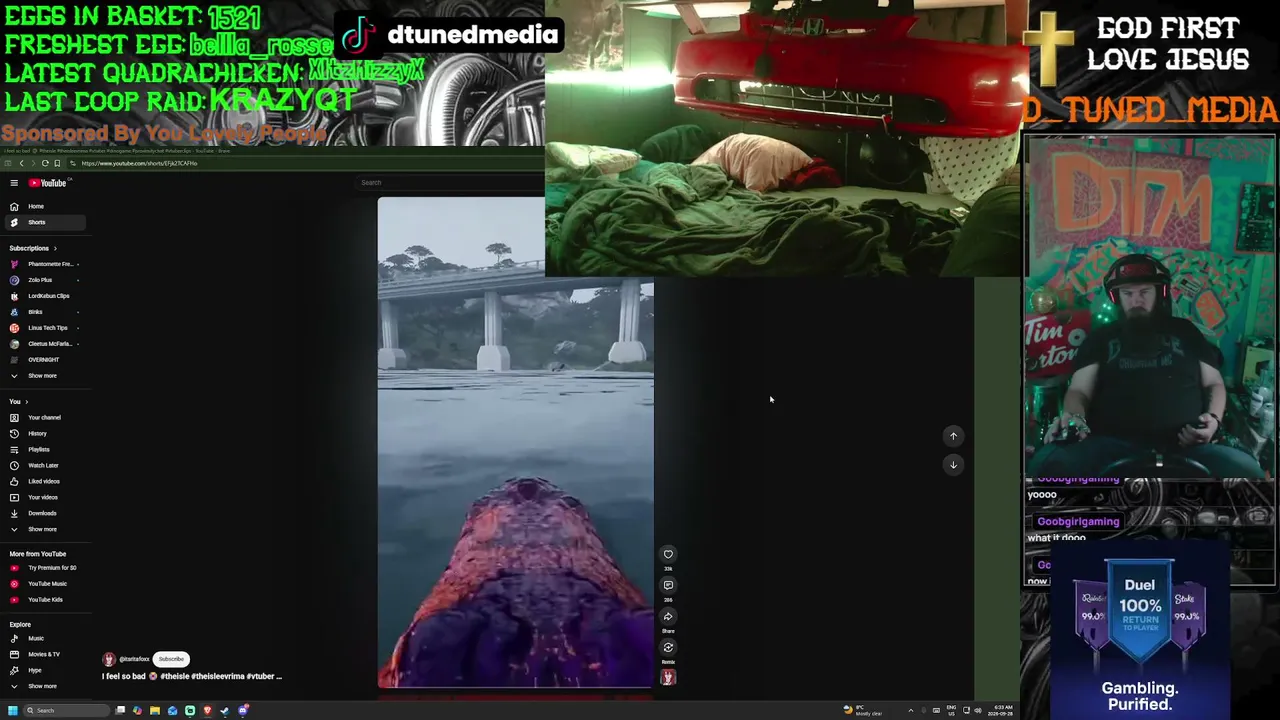Click Try Premium for $0
This screenshot has width=1280, height=720.
(44, 568)
